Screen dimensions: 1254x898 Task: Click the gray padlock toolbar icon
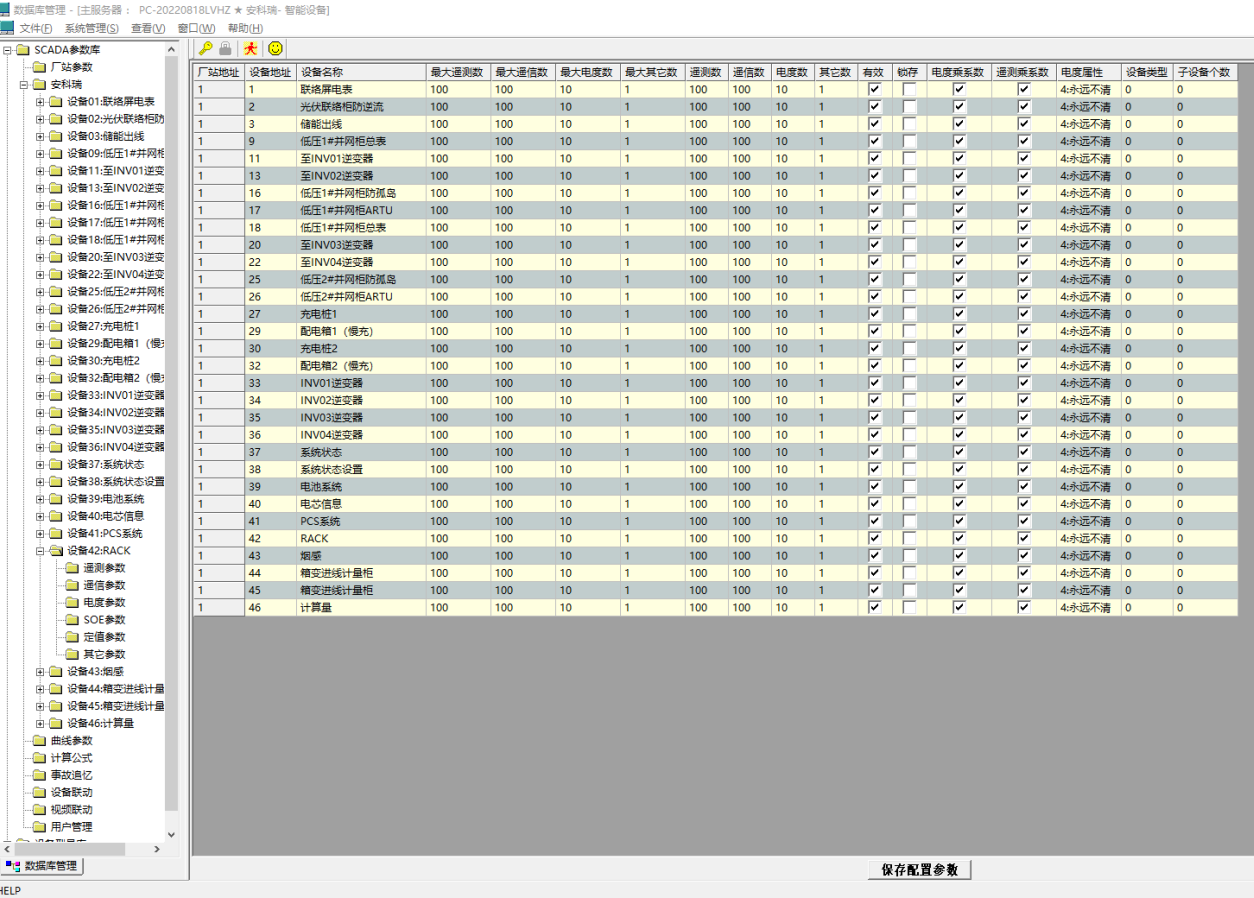[x=226, y=48]
